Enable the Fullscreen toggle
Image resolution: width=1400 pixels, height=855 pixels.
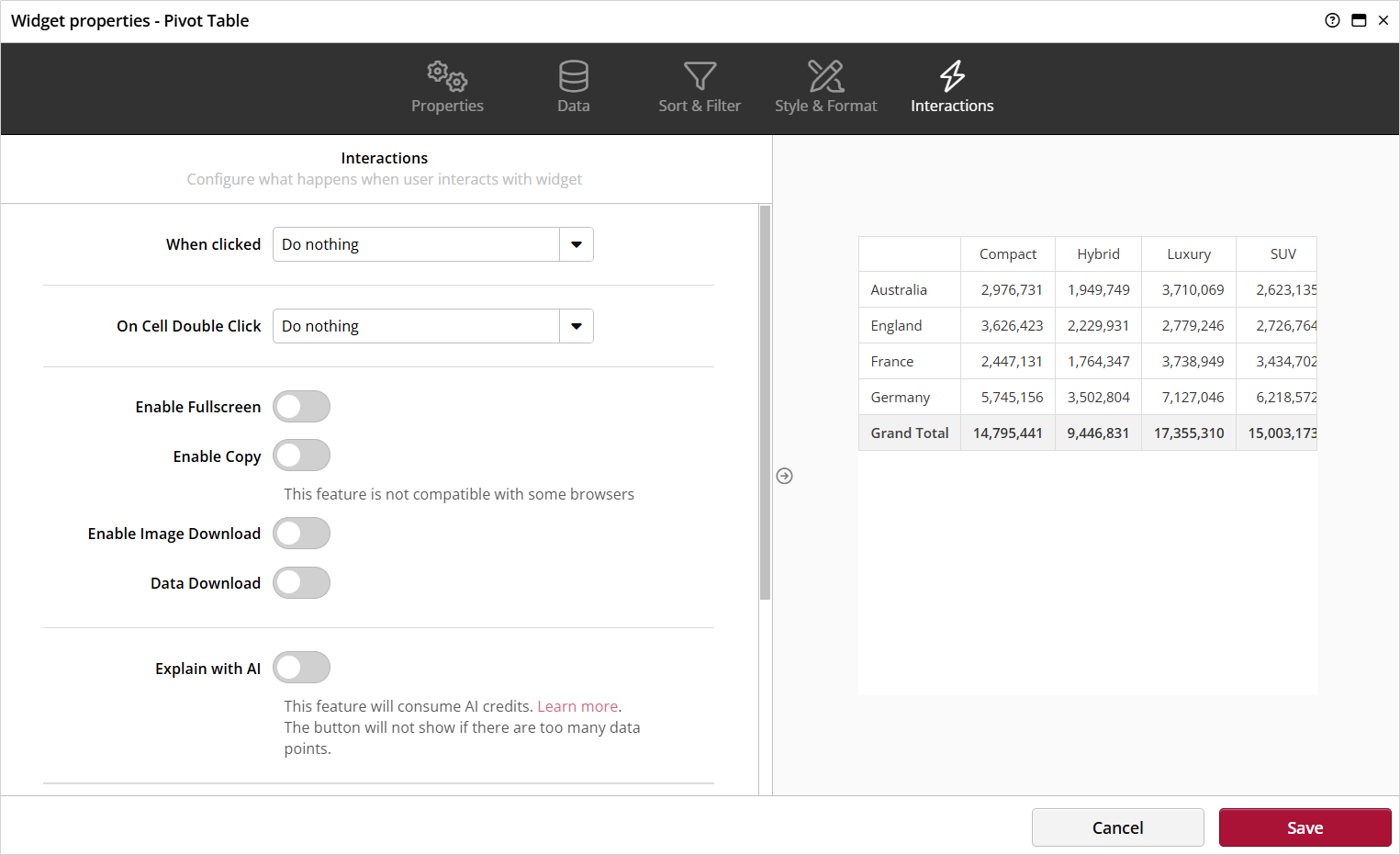pyautogui.click(x=301, y=407)
